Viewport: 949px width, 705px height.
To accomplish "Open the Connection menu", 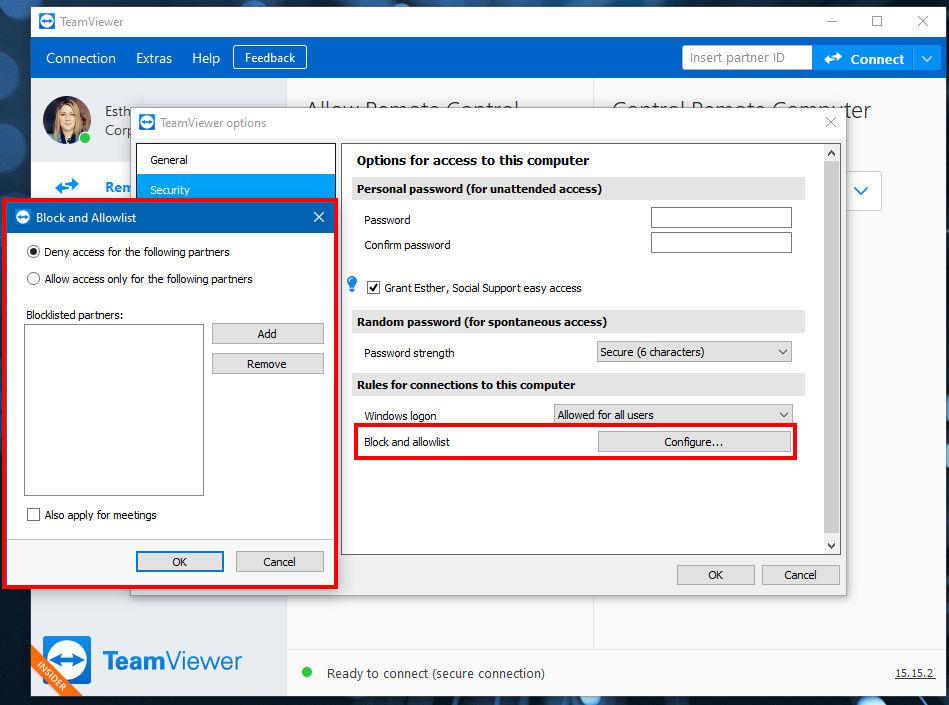I will click(x=81, y=59).
